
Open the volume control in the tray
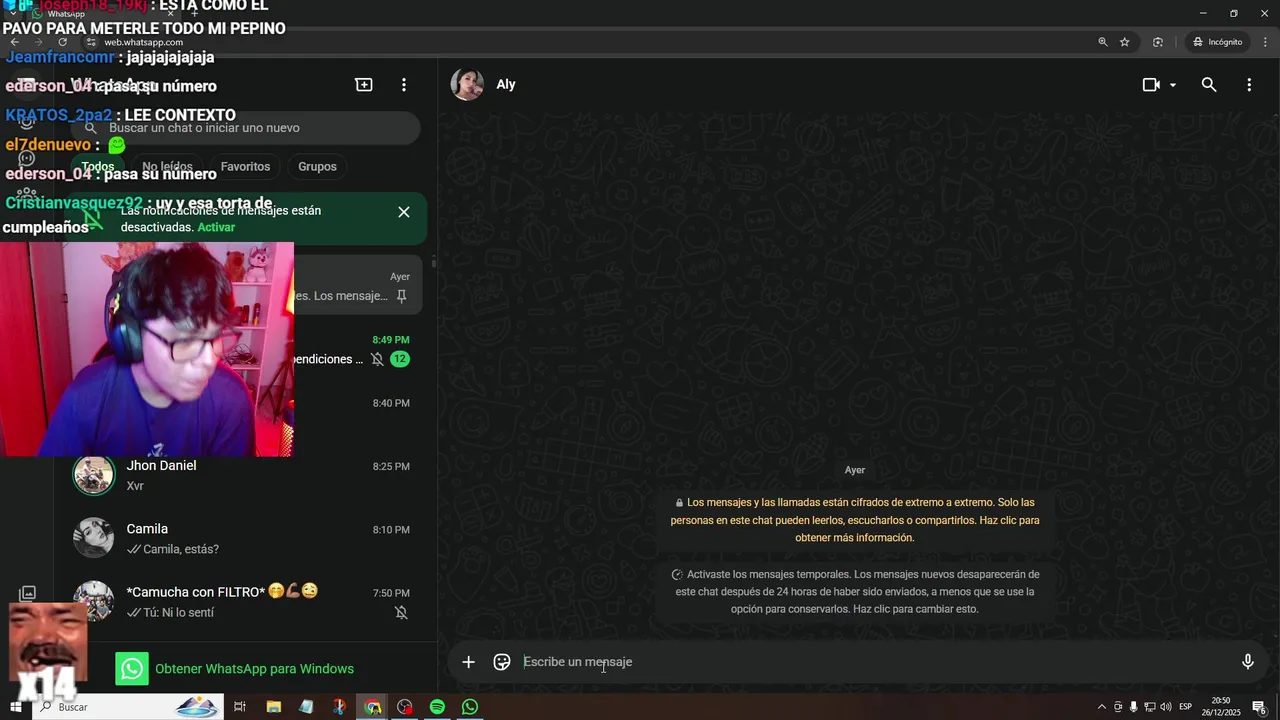pos(1165,707)
